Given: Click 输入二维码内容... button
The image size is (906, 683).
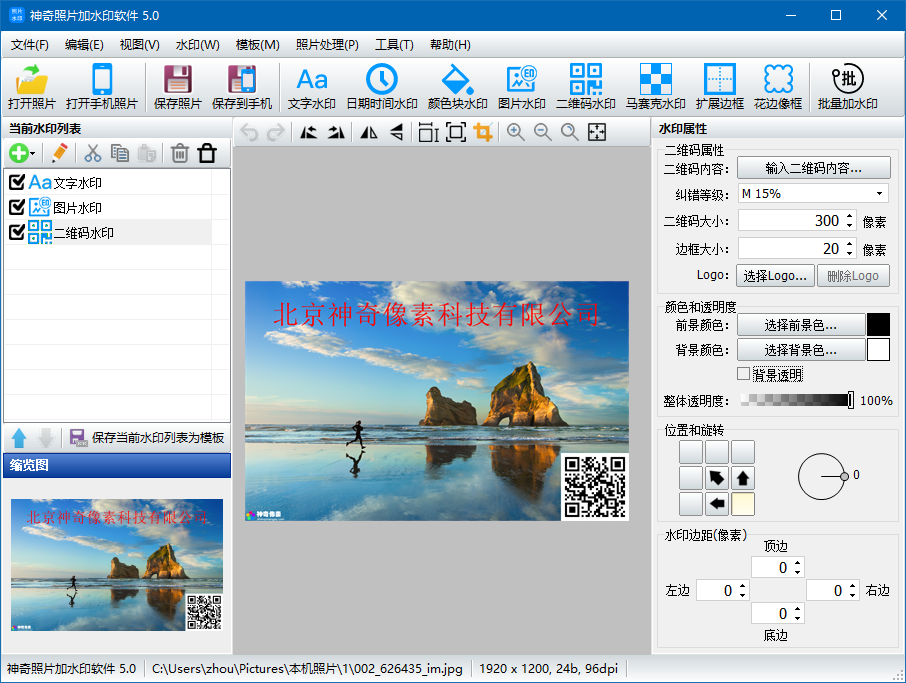Looking at the screenshot, I should click(814, 168).
